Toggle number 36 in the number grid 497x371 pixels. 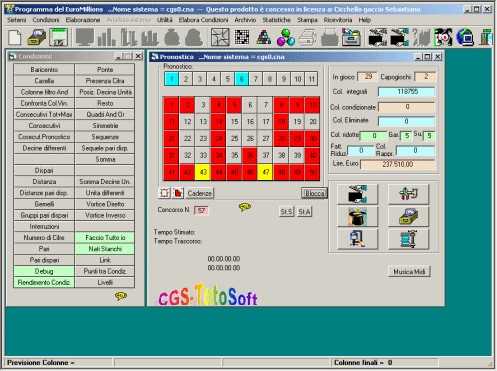250,155
